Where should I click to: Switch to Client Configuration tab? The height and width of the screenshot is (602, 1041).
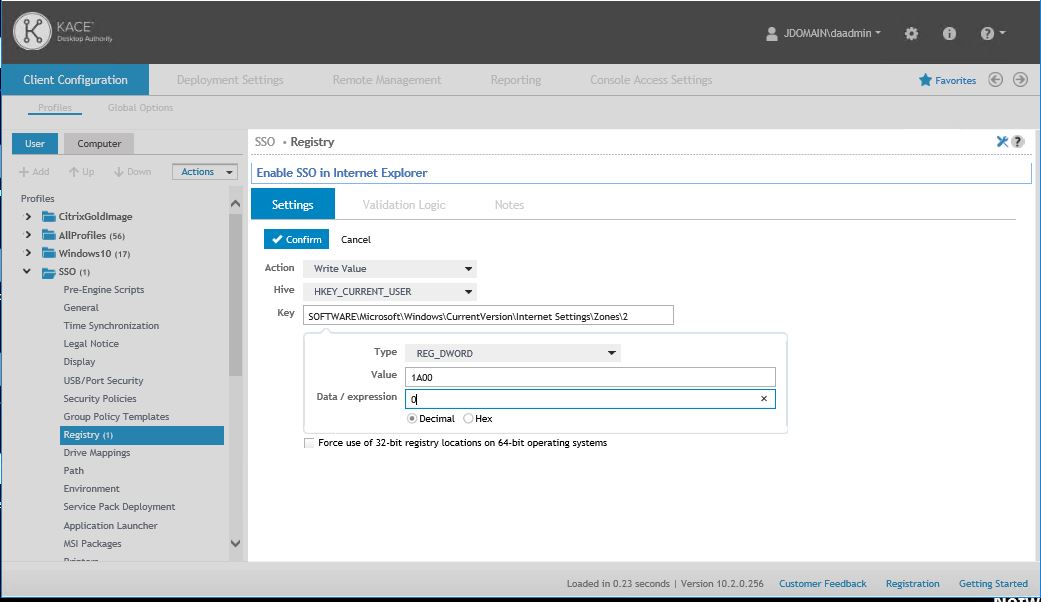point(75,80)
